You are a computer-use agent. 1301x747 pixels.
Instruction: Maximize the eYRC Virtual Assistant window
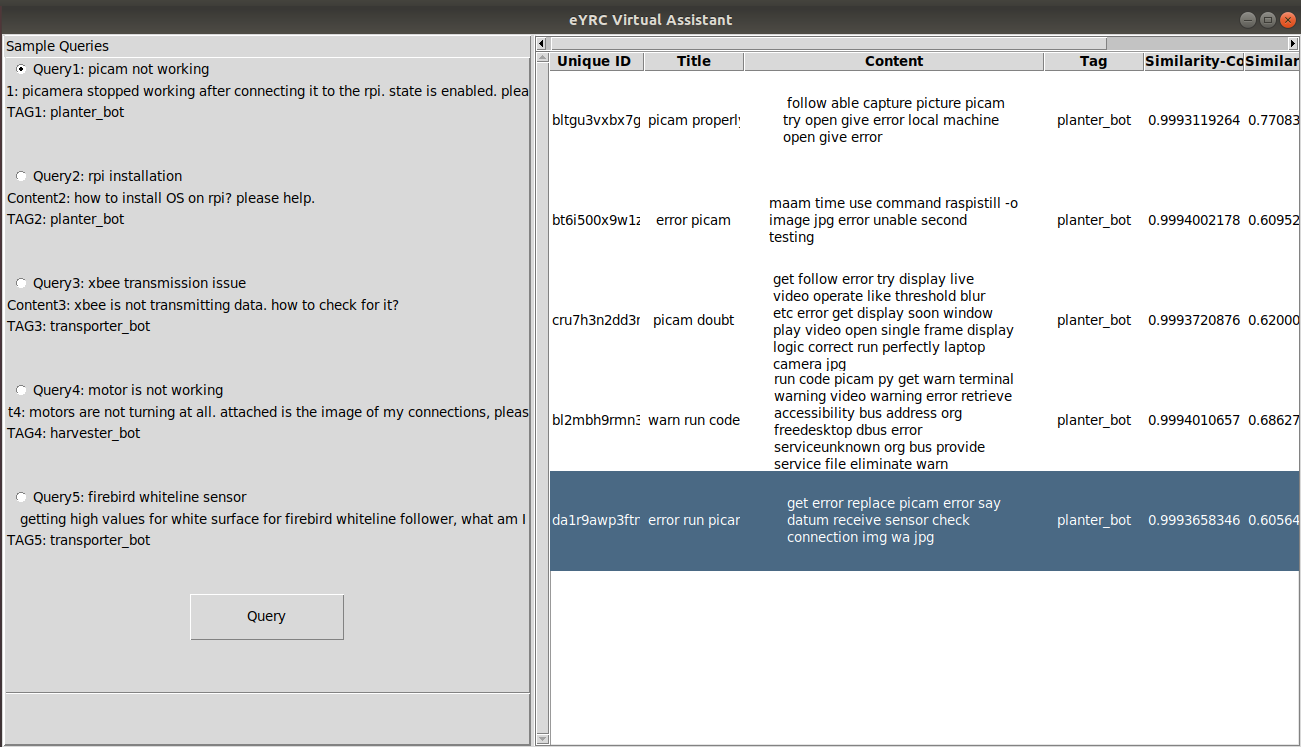coord(1267,19)
